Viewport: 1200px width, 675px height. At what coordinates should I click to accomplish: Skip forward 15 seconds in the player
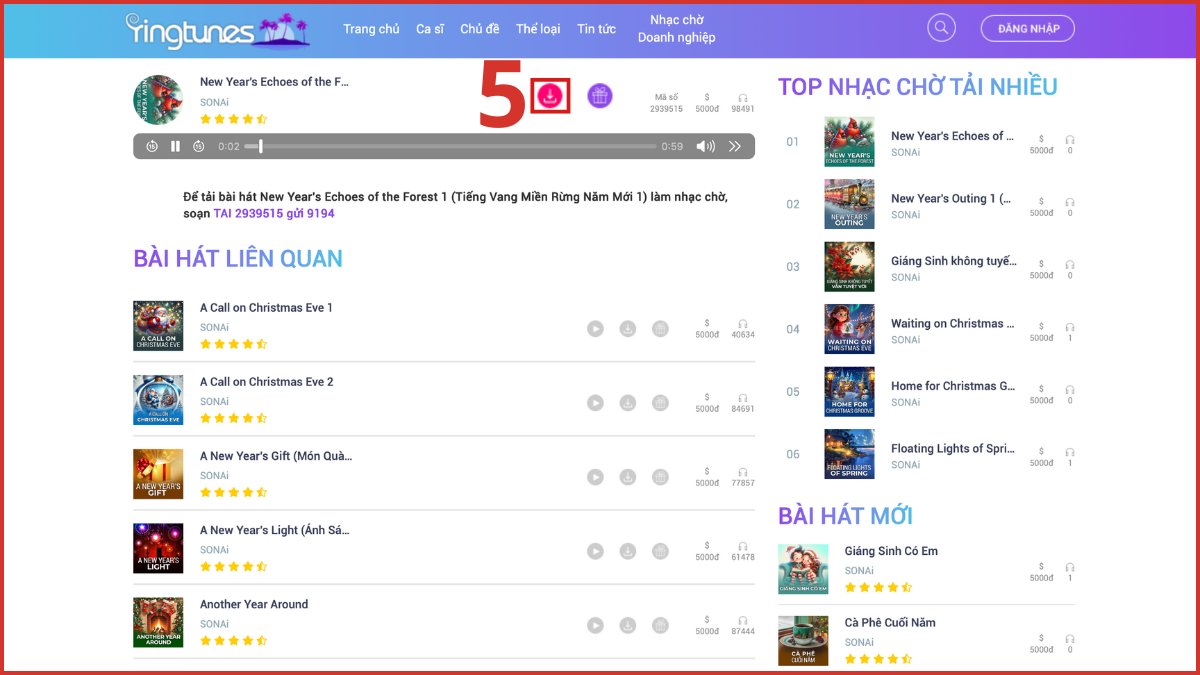(198, 146)
